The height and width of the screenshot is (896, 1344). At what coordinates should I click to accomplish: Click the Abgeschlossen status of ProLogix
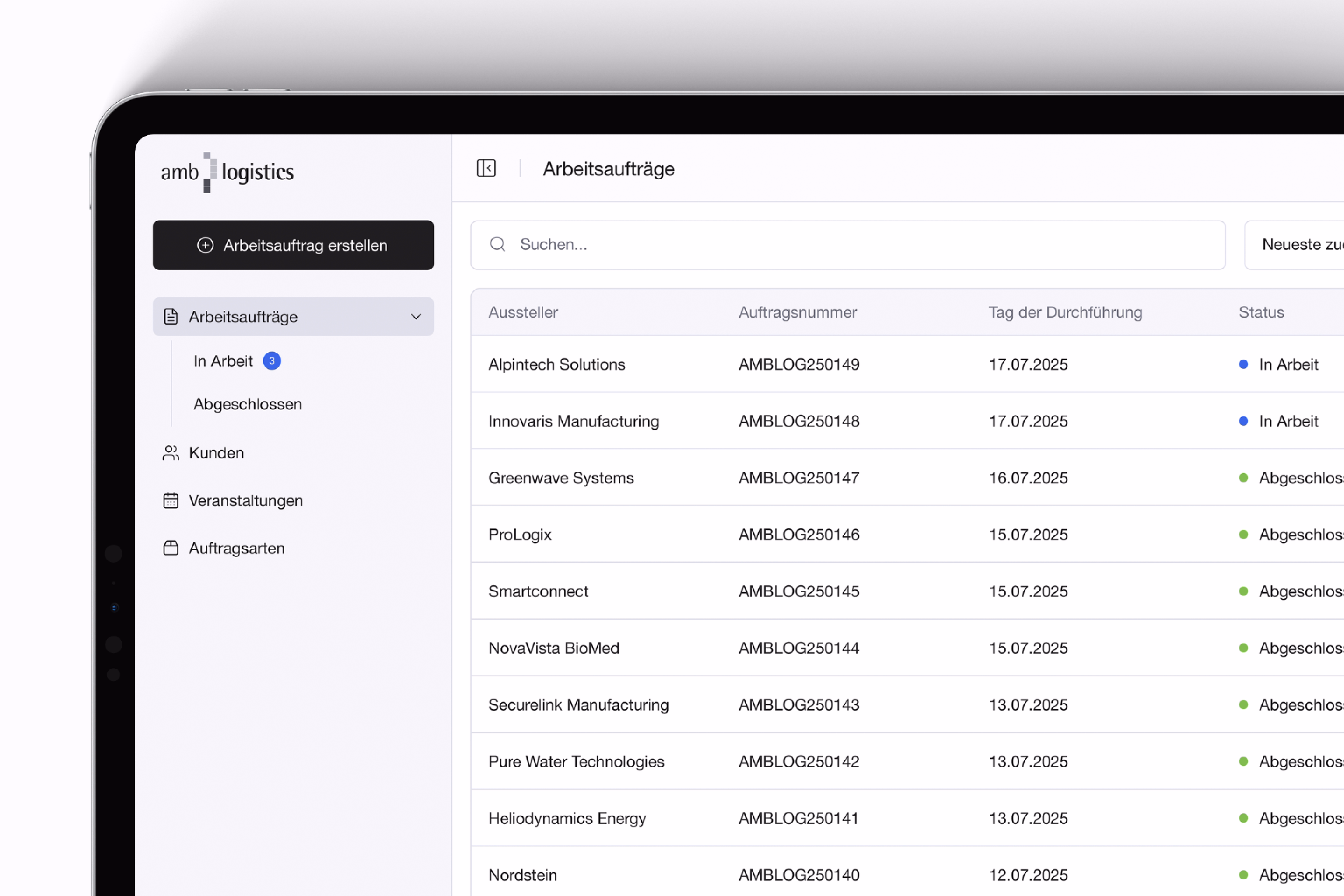(x=1291, y=534)
